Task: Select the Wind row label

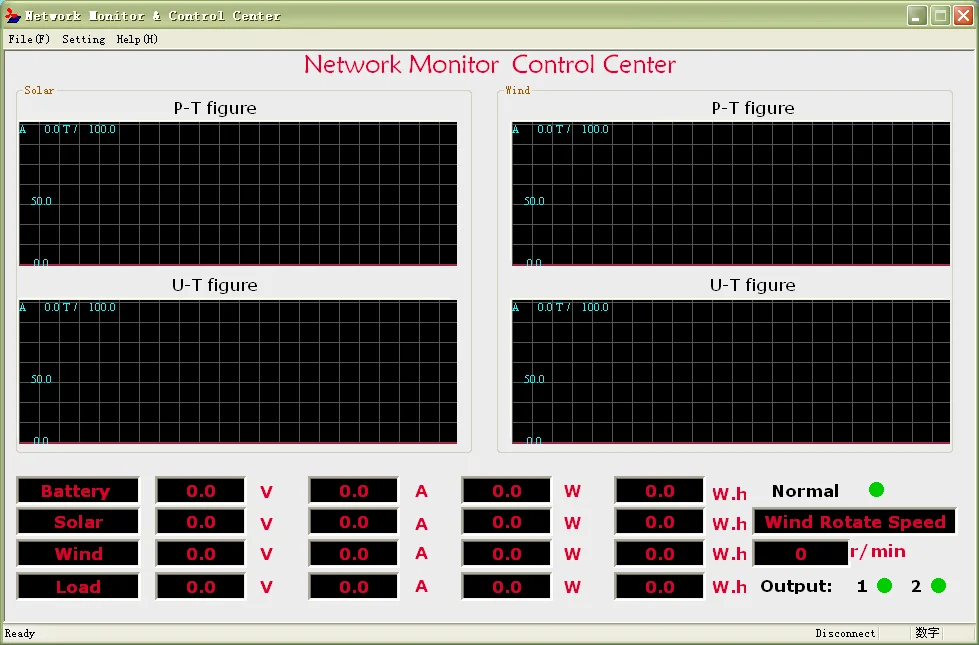Action: point(78,554)
